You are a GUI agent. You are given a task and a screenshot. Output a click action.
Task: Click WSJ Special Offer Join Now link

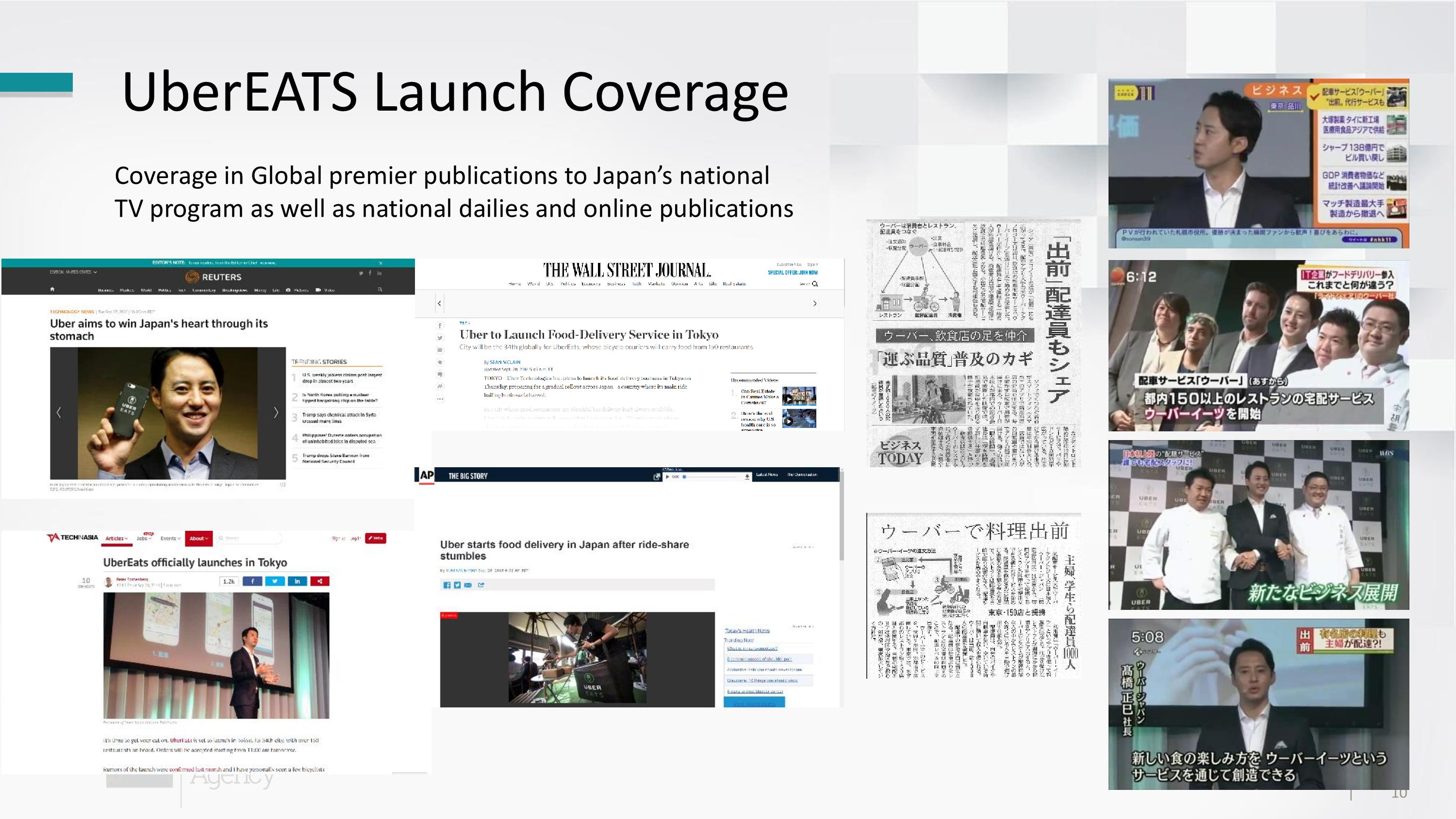[793, 273]
